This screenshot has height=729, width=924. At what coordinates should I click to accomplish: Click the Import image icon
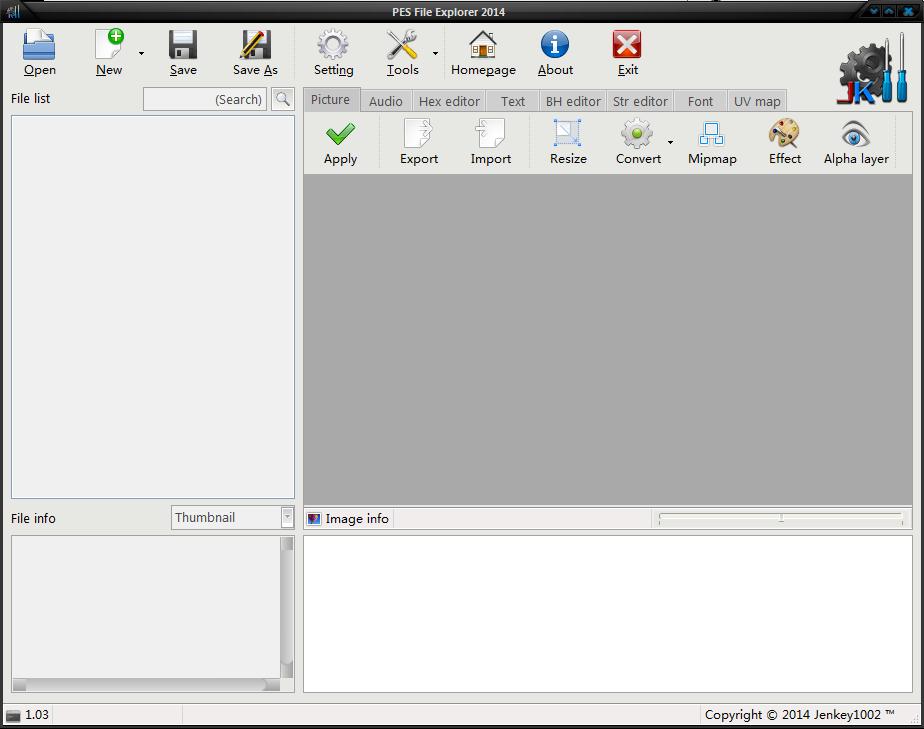(490, 133)
